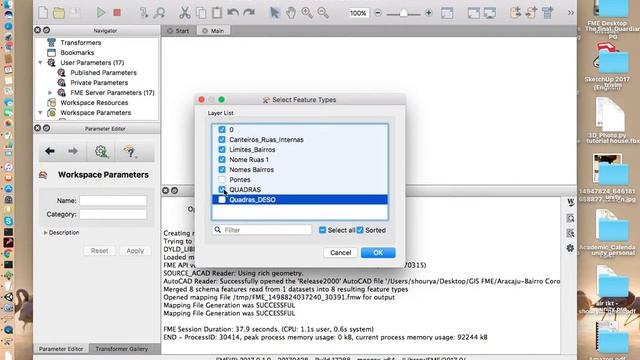This screenshot has height=360, width=640.
Task: Toggle the QUADRAS layer checkbox
Action: tap(222, 189)
